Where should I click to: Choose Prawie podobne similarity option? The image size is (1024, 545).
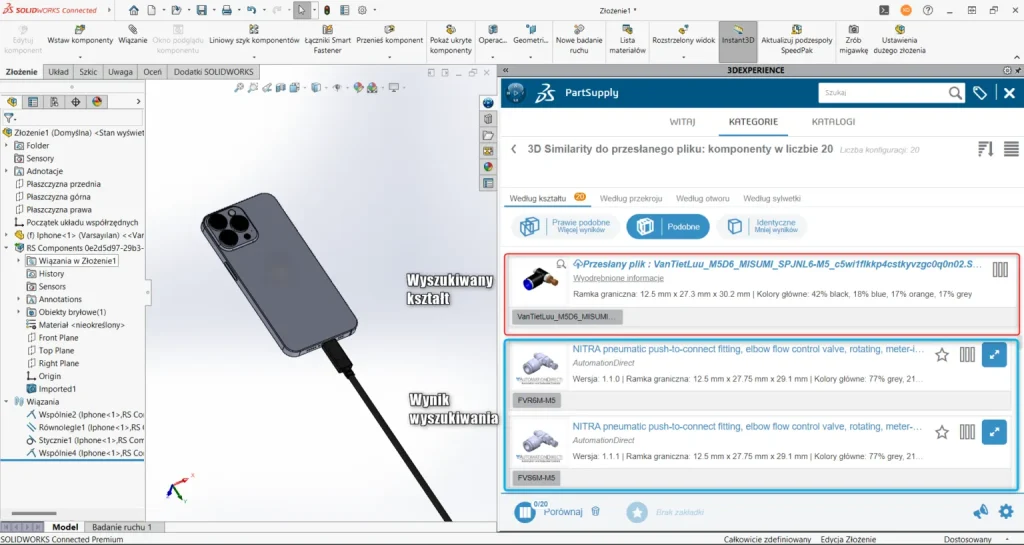click(565, 226)
